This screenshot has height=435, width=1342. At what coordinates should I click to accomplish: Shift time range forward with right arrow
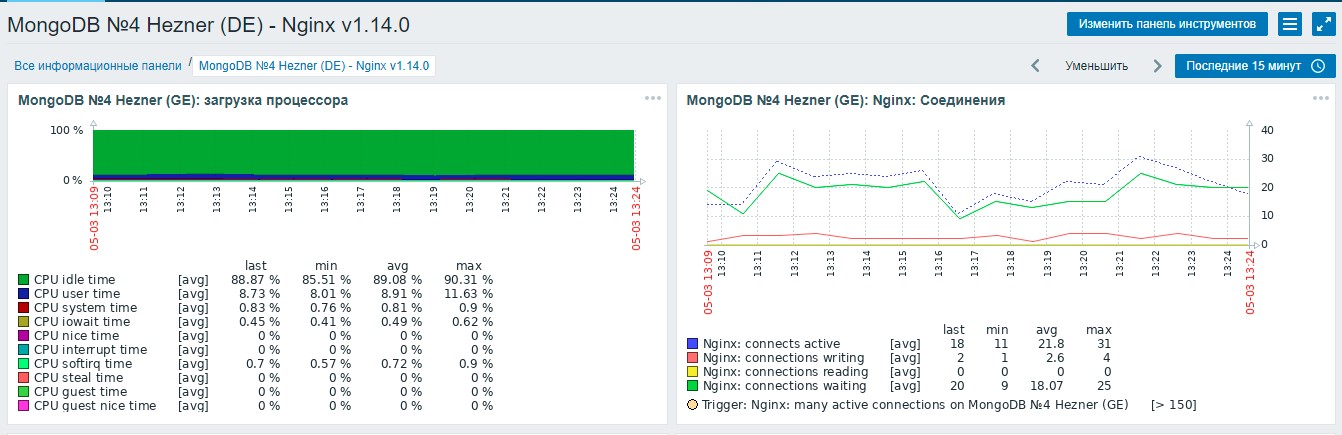(x=1157, y=66)
